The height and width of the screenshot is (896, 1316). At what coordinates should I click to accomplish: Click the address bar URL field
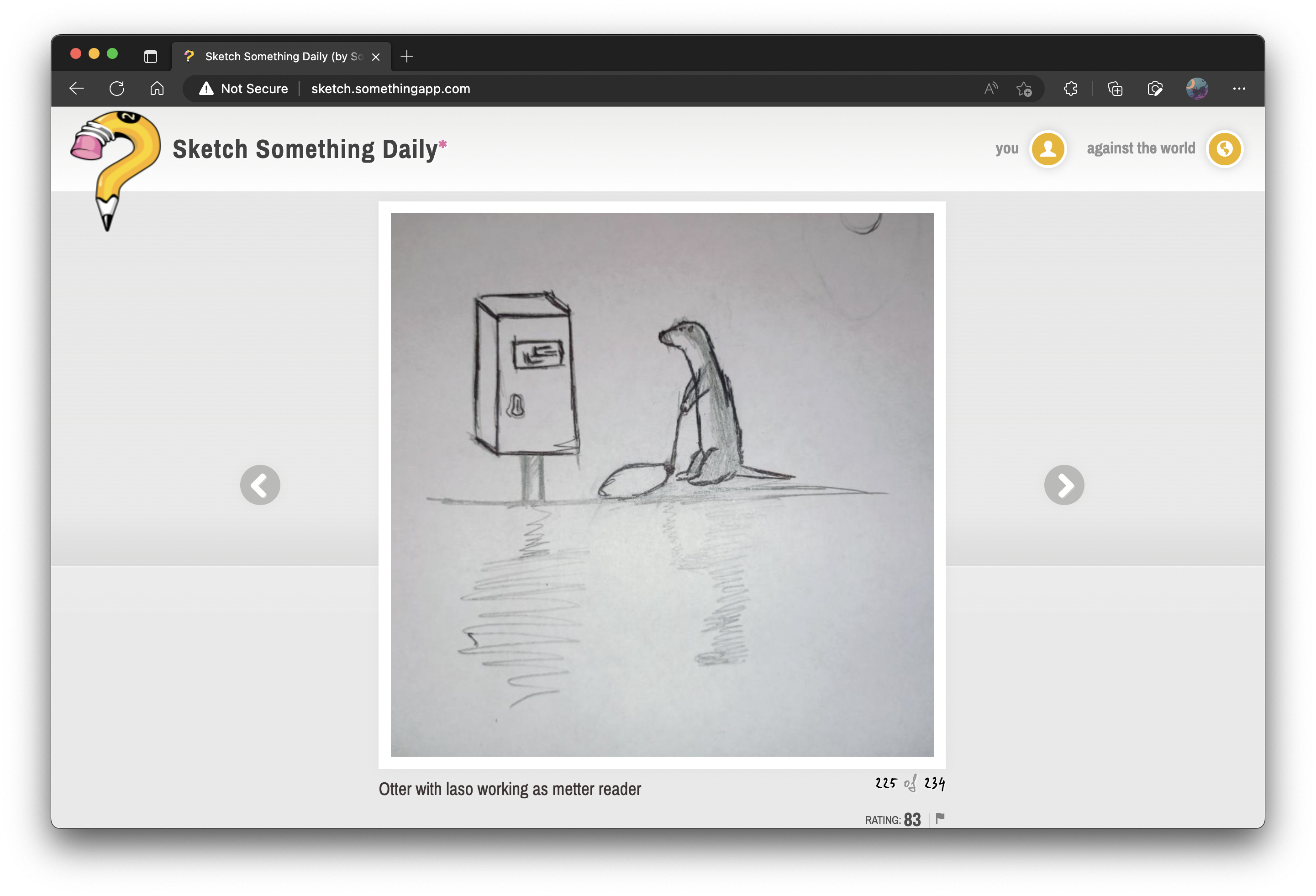point(623,89)
